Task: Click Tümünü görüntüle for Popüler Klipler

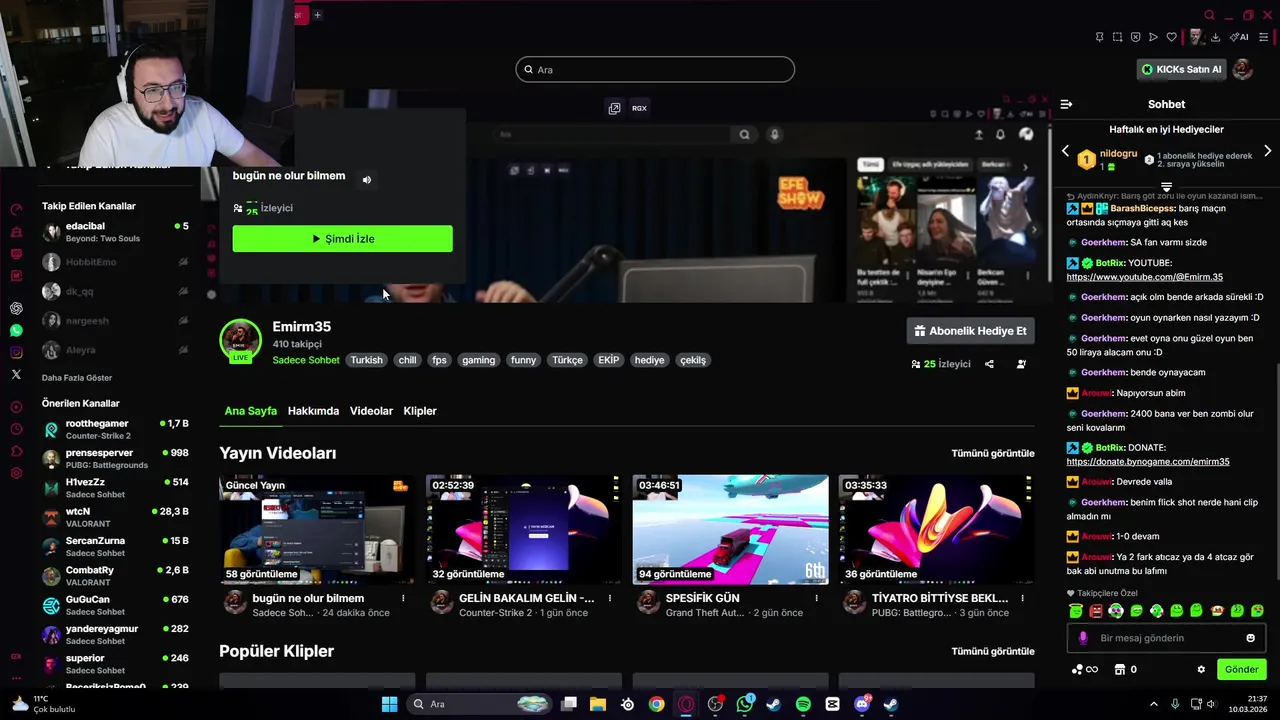Action: (x=993, y=651)
